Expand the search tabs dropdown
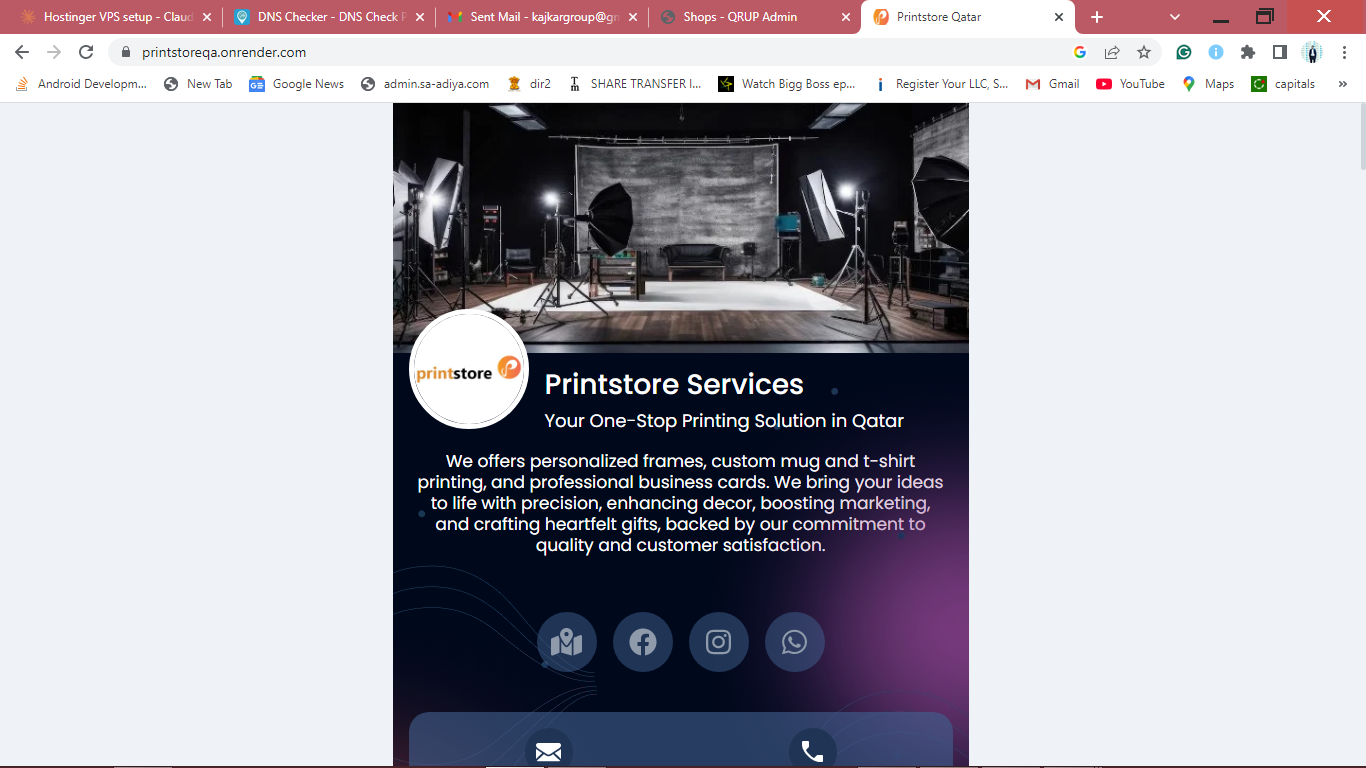Image resolution: width=1366 pixels, height=768 pixels. (1175, 17)
